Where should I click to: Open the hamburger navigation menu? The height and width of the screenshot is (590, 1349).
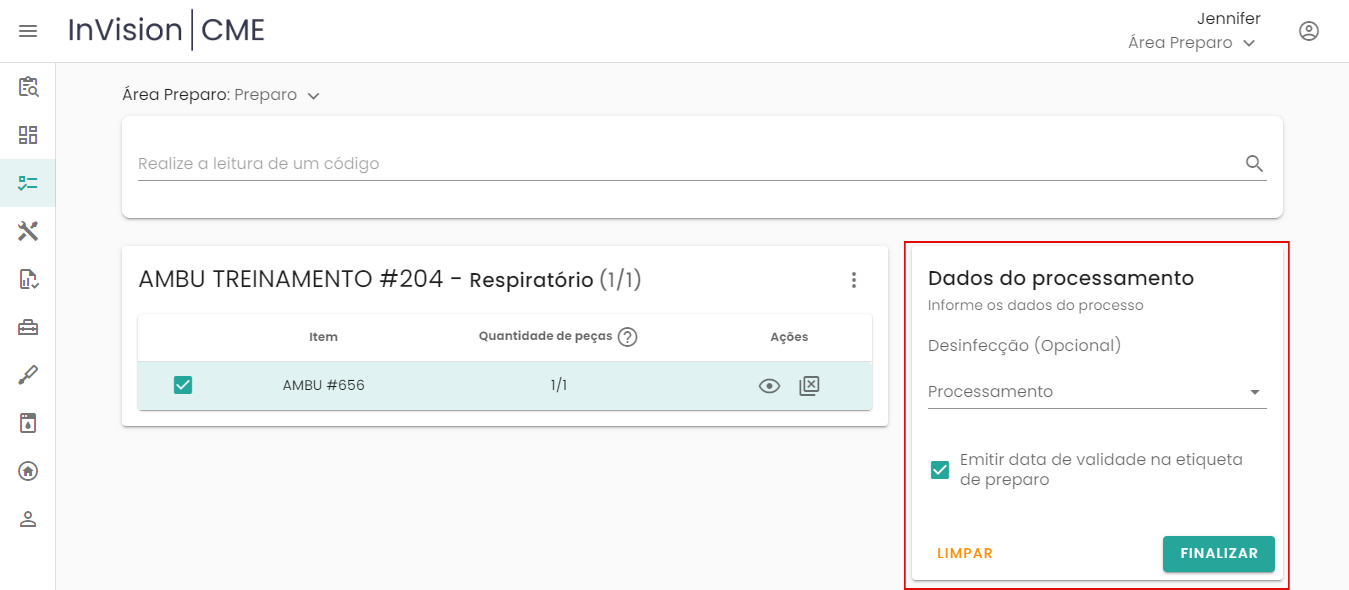coord(28,31)
